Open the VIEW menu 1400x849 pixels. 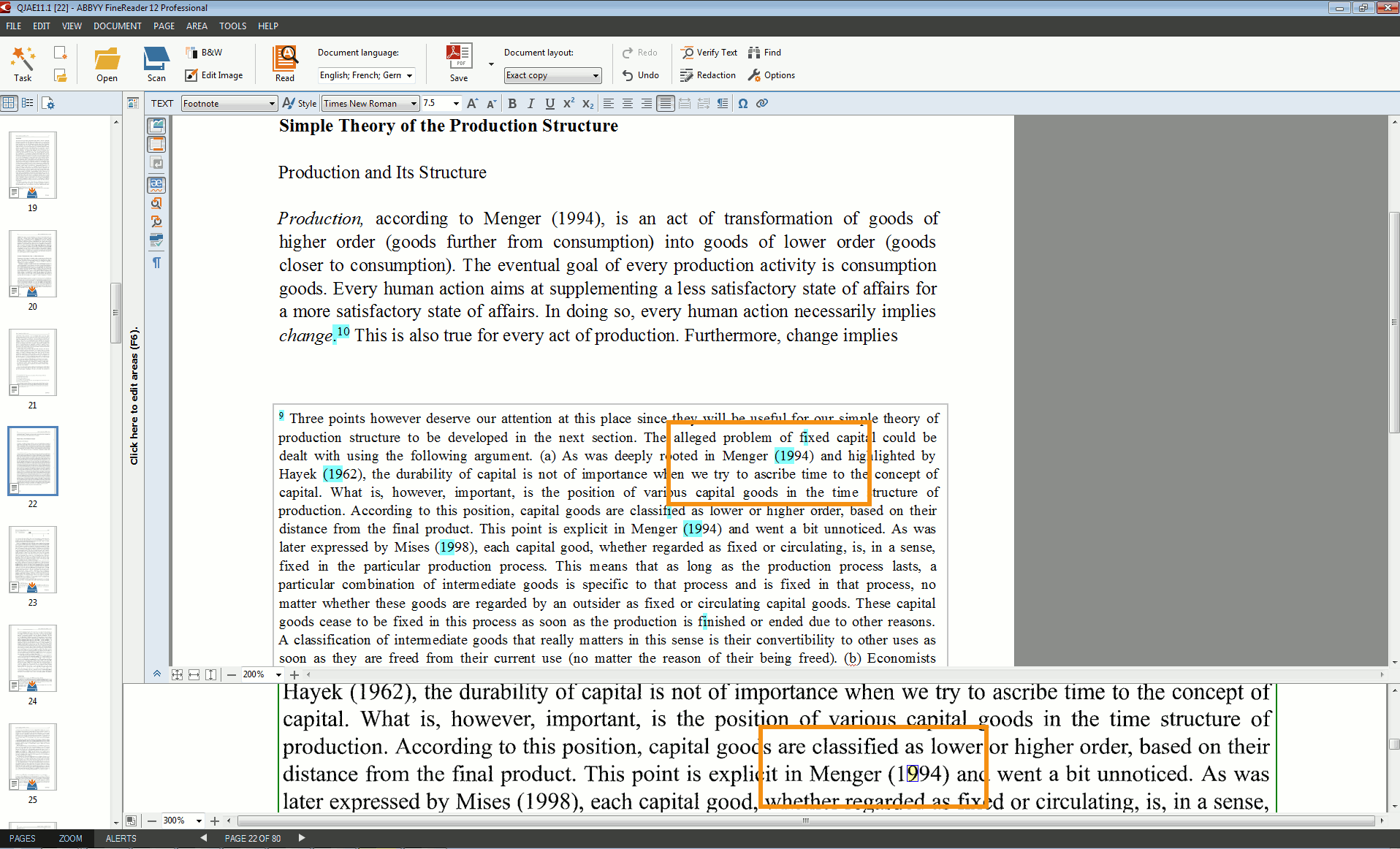point(72,26)
